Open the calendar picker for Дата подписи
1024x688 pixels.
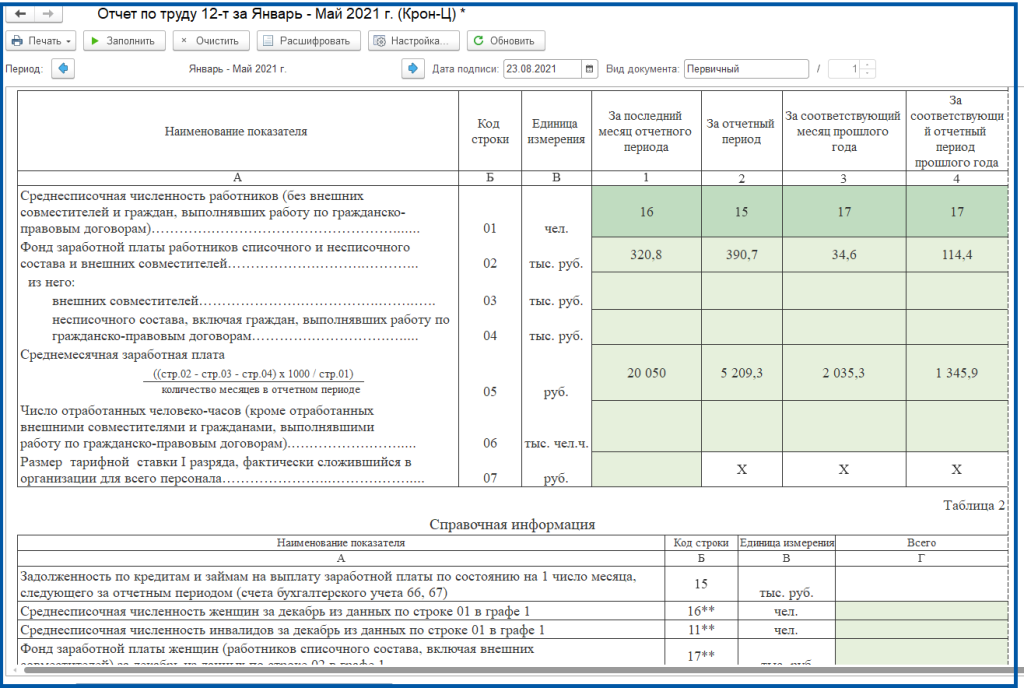pos(590,69)
